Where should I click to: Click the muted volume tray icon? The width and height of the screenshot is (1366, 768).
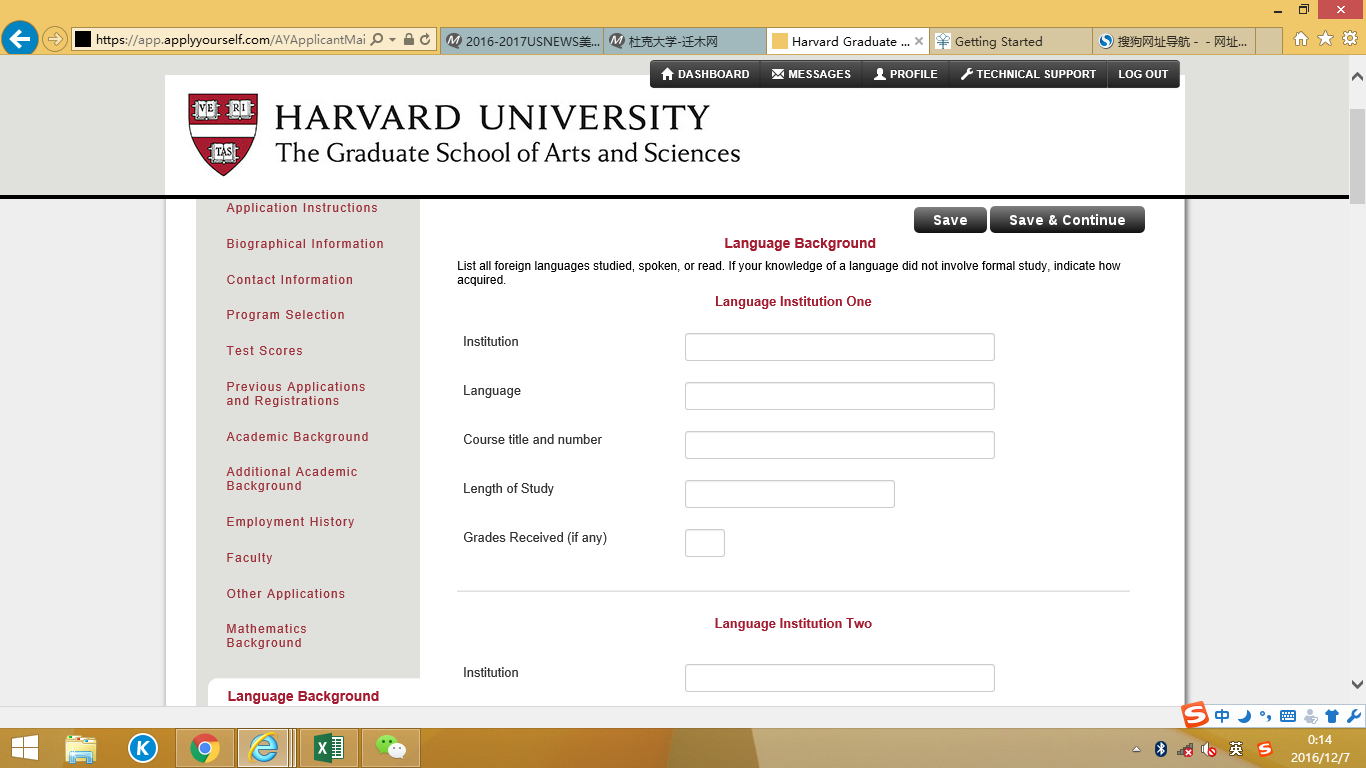click(x=1209, y=748)
